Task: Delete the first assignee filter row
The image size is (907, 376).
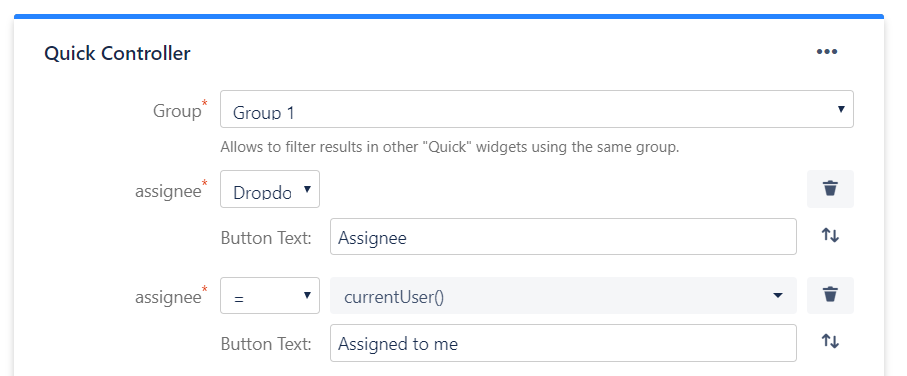Action: (830, 189)
